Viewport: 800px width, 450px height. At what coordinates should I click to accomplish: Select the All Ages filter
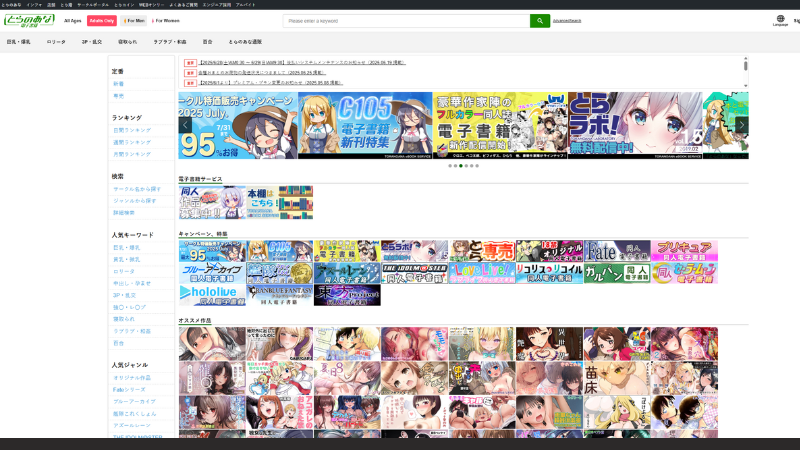[72, 21]
